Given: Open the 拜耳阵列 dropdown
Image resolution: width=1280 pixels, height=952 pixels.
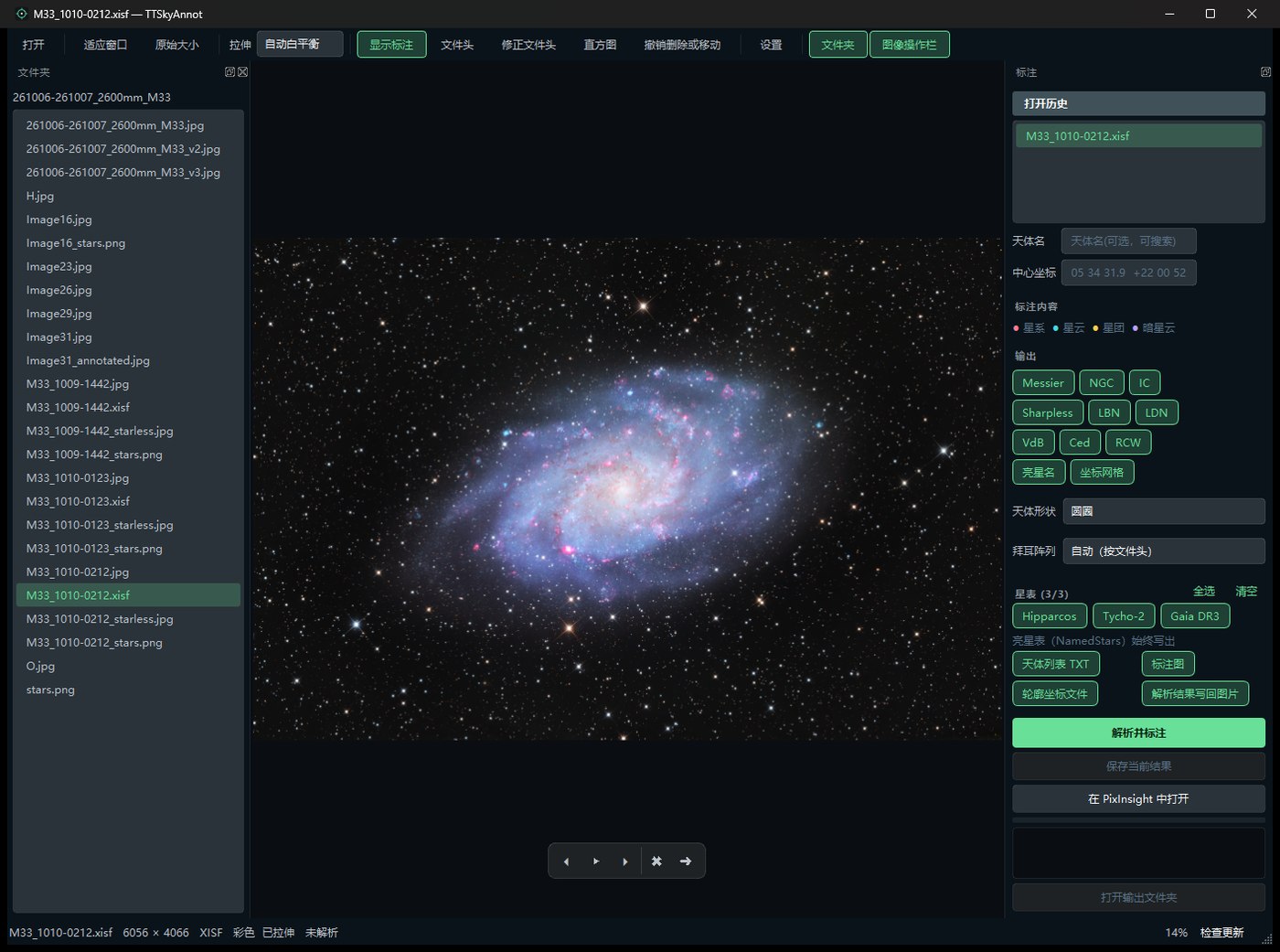Looking at the screenshot, I should coord(1164,551).
